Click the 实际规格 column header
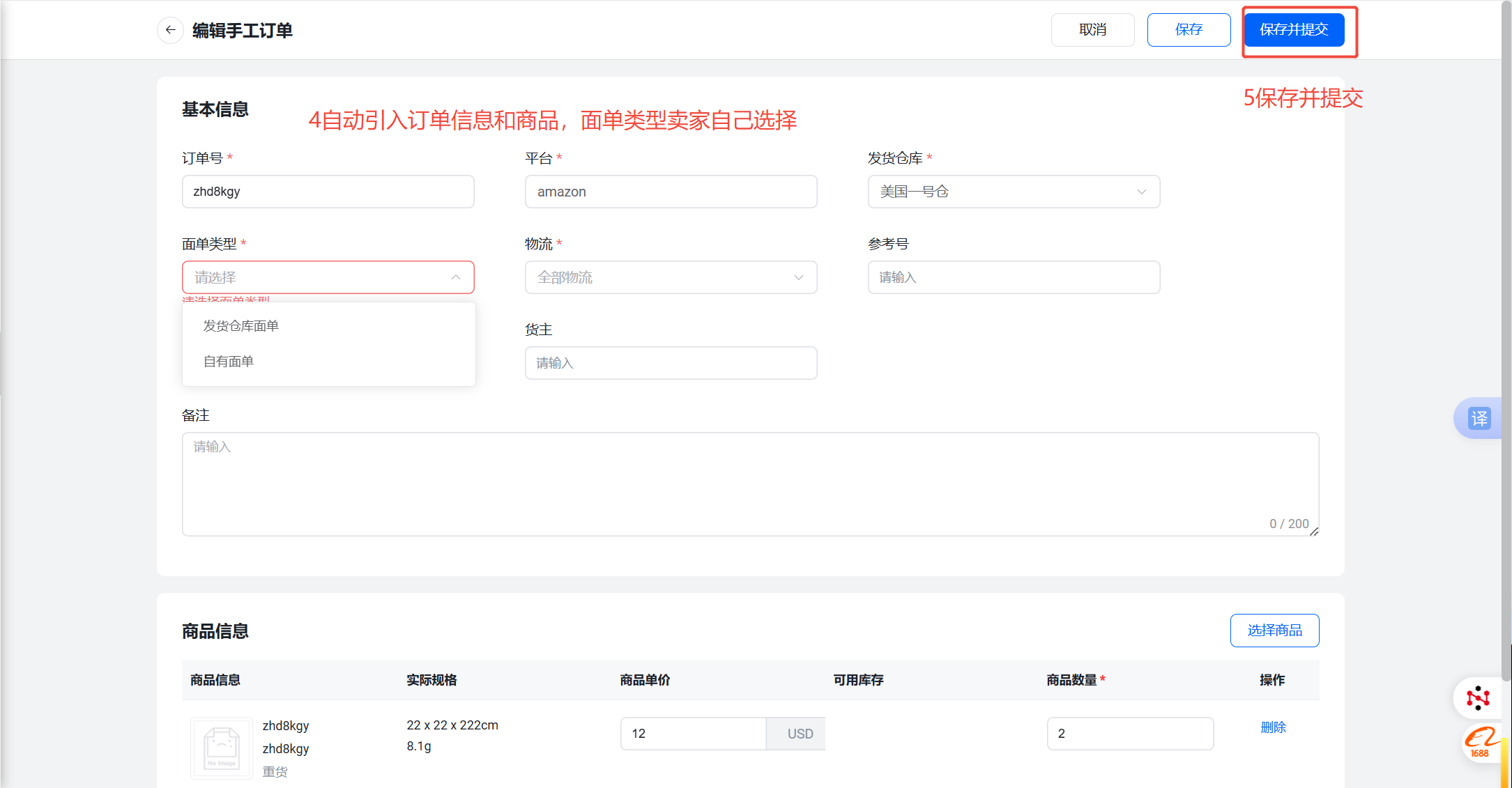Viewport: 1512px width, 788px height. 432,680
